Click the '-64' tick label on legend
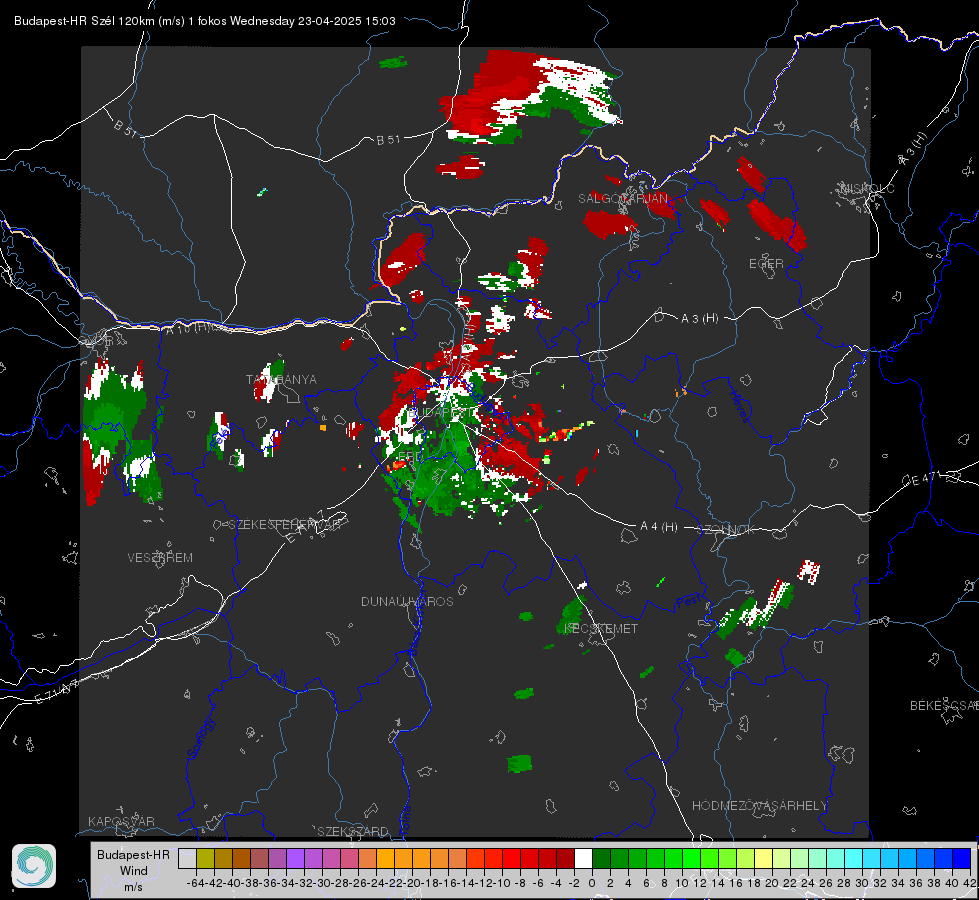This screenshot has height=900, width=979. click(x=196, y=883)
